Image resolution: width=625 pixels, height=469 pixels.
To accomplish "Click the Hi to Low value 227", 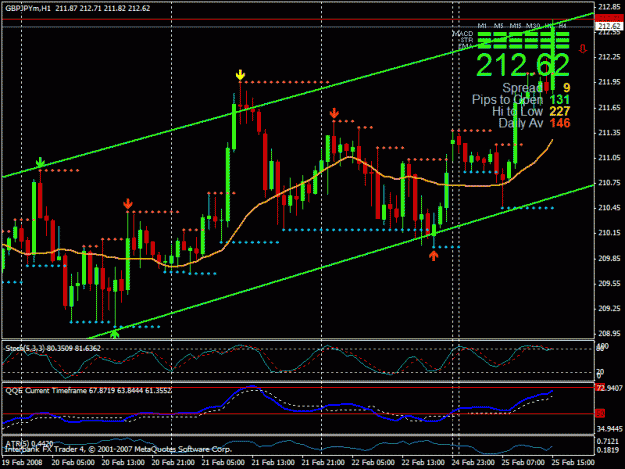I will point(560,111).
